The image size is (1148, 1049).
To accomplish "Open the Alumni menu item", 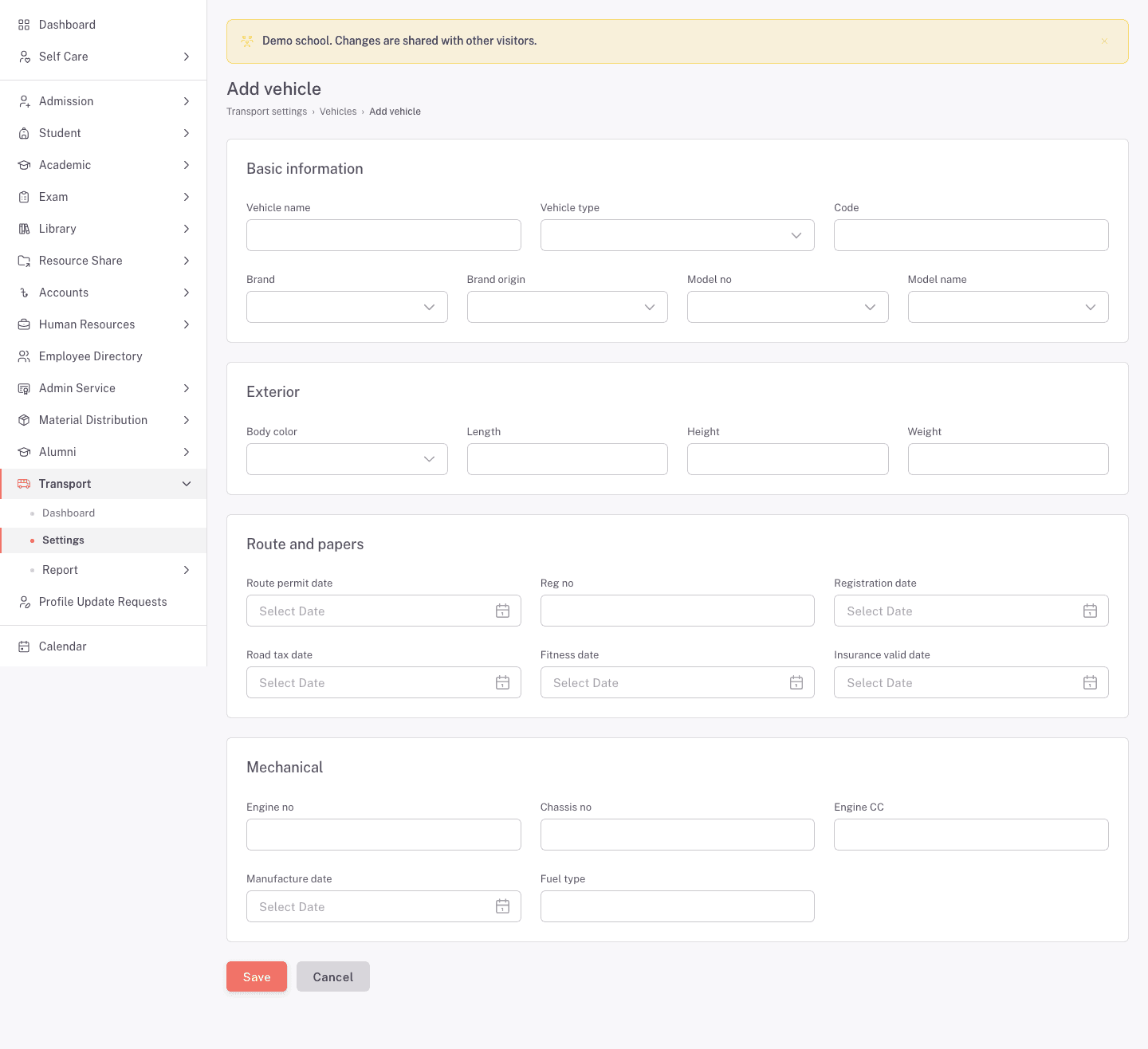I will coord(104,452).
